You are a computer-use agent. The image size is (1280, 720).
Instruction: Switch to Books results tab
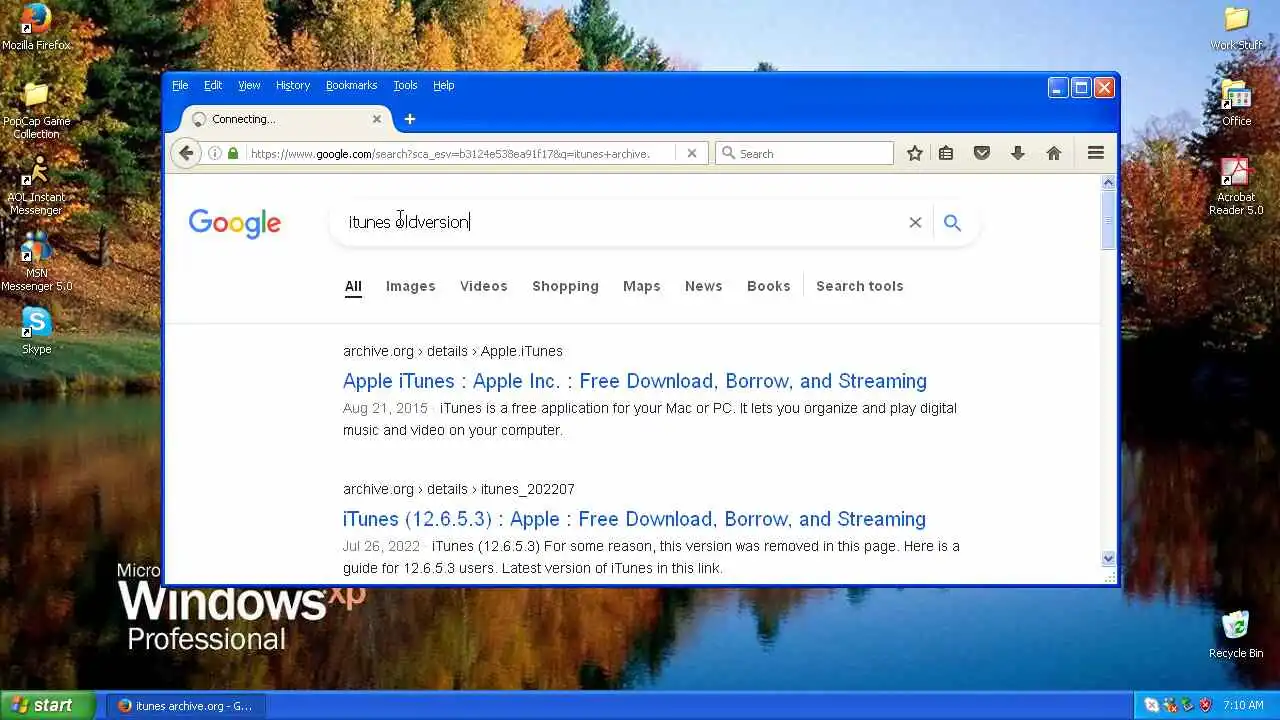coord(768,286)
